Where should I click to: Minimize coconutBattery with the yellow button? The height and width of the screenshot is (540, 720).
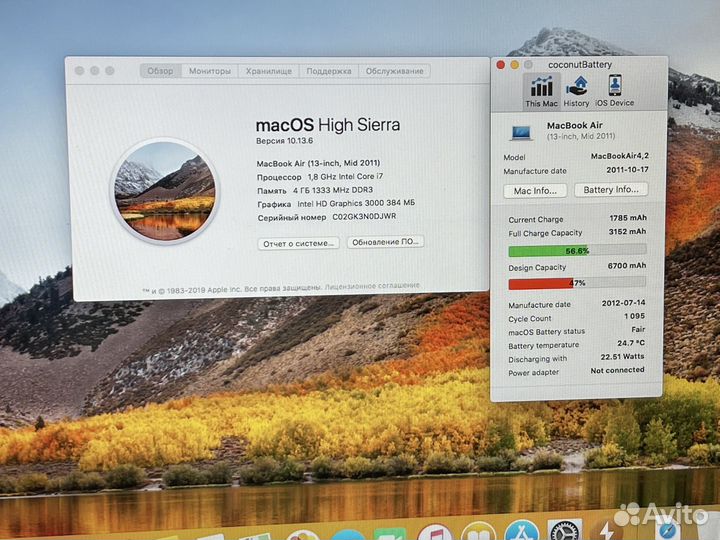[514, 65]
